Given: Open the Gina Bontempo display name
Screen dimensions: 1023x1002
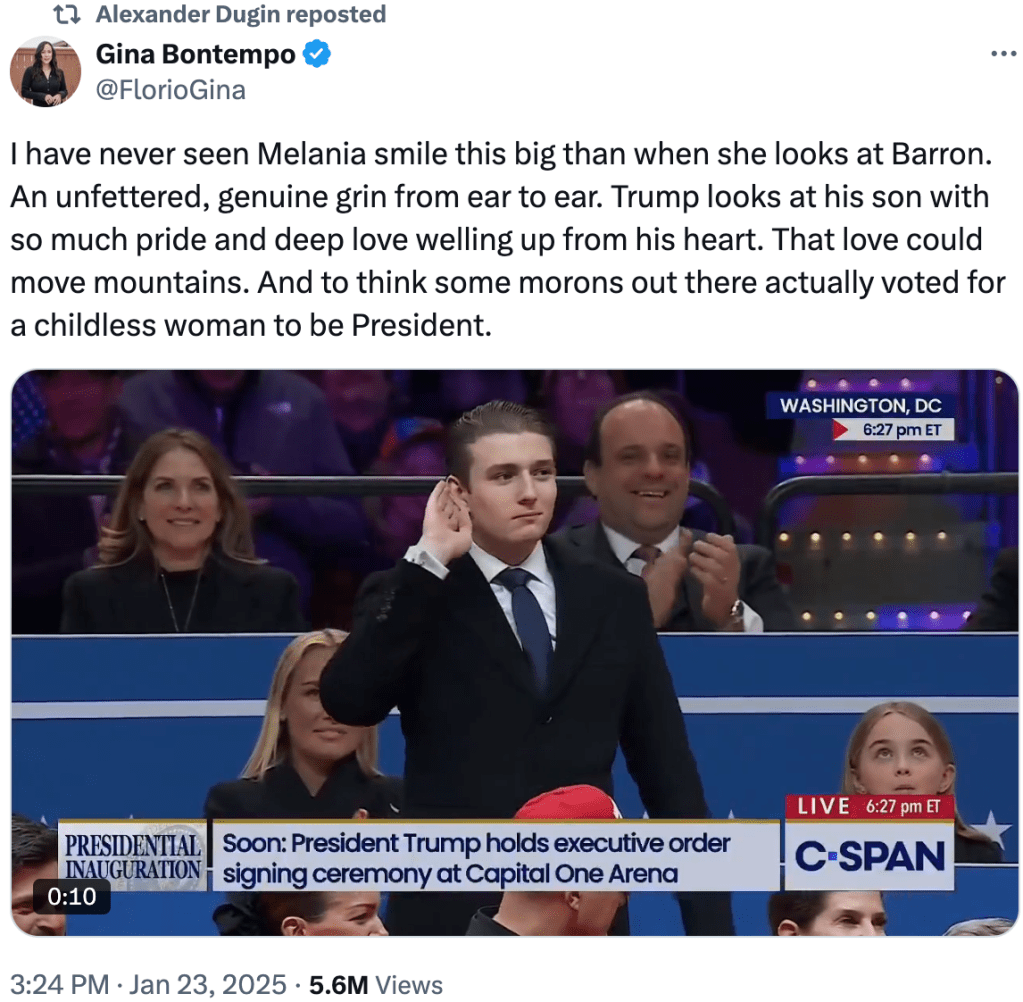Looking at the screenshot, I should click(x=195, y=55).
